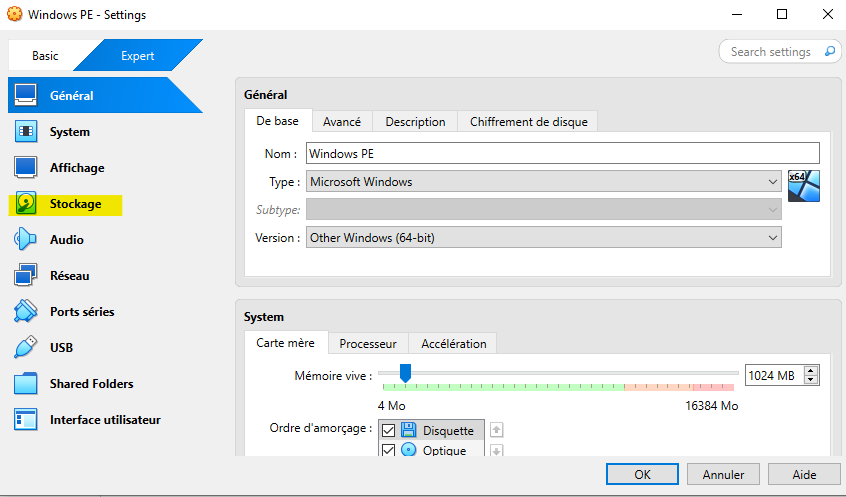
Task: Open the Processeur tab
Action: click(368, 343)
